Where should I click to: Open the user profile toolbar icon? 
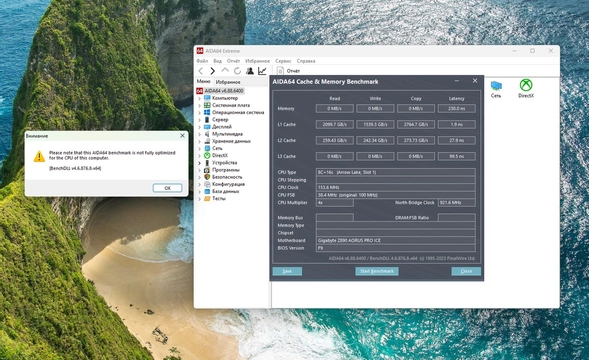coord(250,71)
